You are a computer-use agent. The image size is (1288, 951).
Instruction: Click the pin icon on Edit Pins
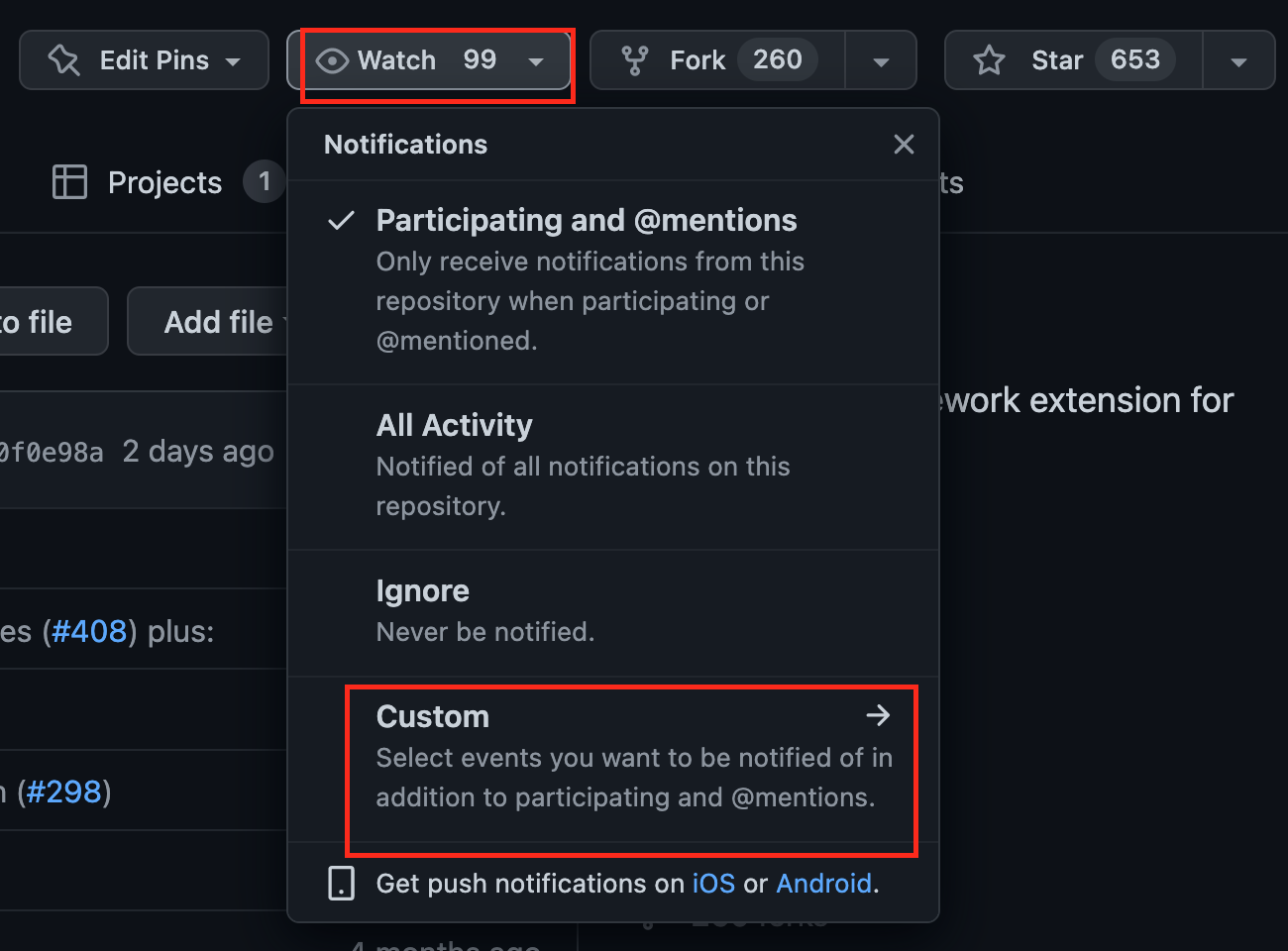pos(61,59)
